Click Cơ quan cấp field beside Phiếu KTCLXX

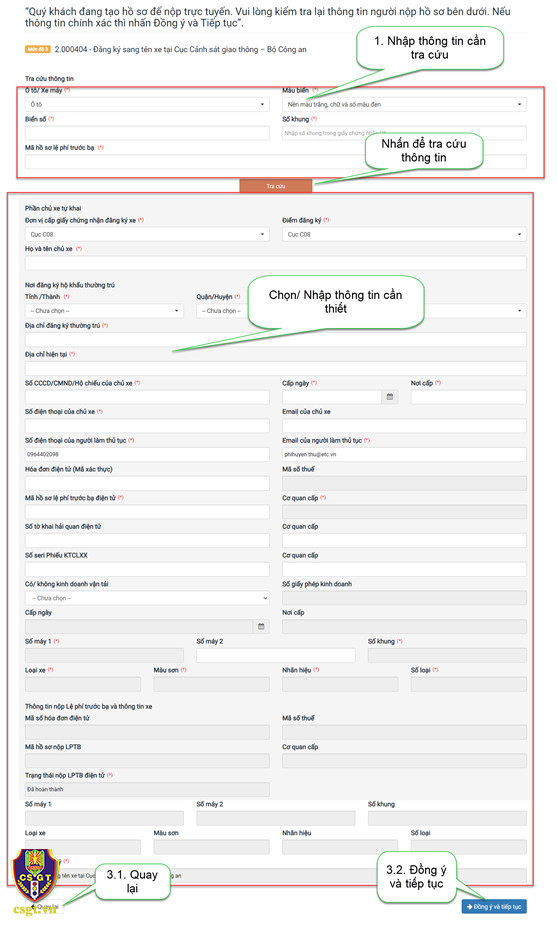pos(404,569)
